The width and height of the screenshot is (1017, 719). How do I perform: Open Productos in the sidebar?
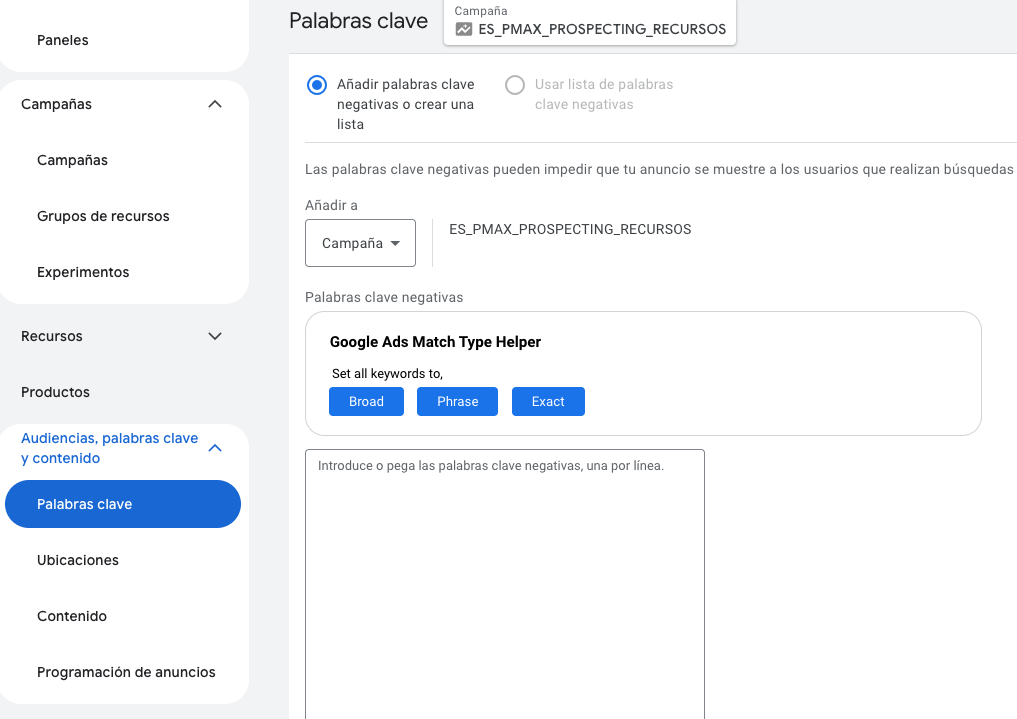55,392
